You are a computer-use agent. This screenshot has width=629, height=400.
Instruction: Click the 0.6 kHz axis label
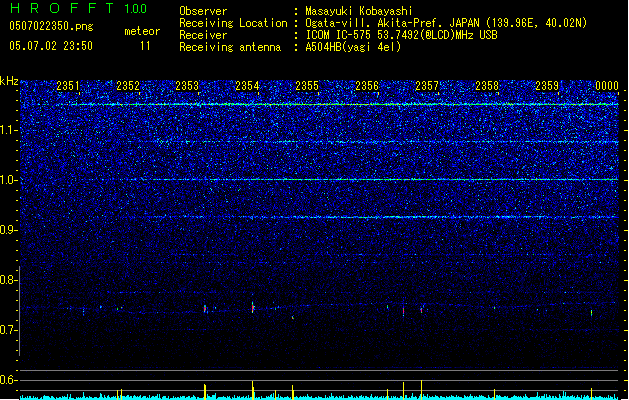[x=8, y=380]
